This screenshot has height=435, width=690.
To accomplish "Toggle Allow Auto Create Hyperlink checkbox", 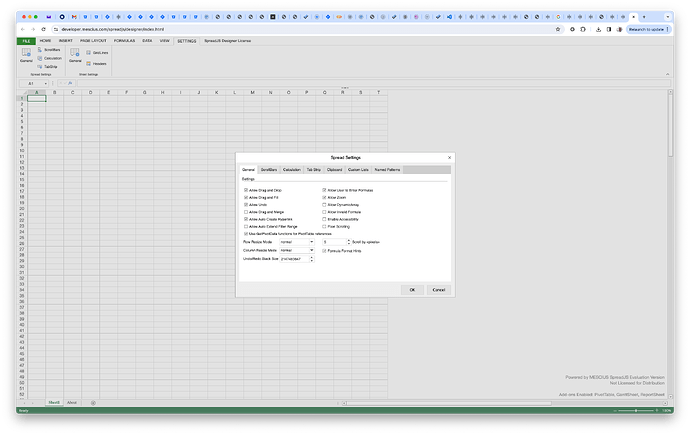I will [x=246, y=219].
